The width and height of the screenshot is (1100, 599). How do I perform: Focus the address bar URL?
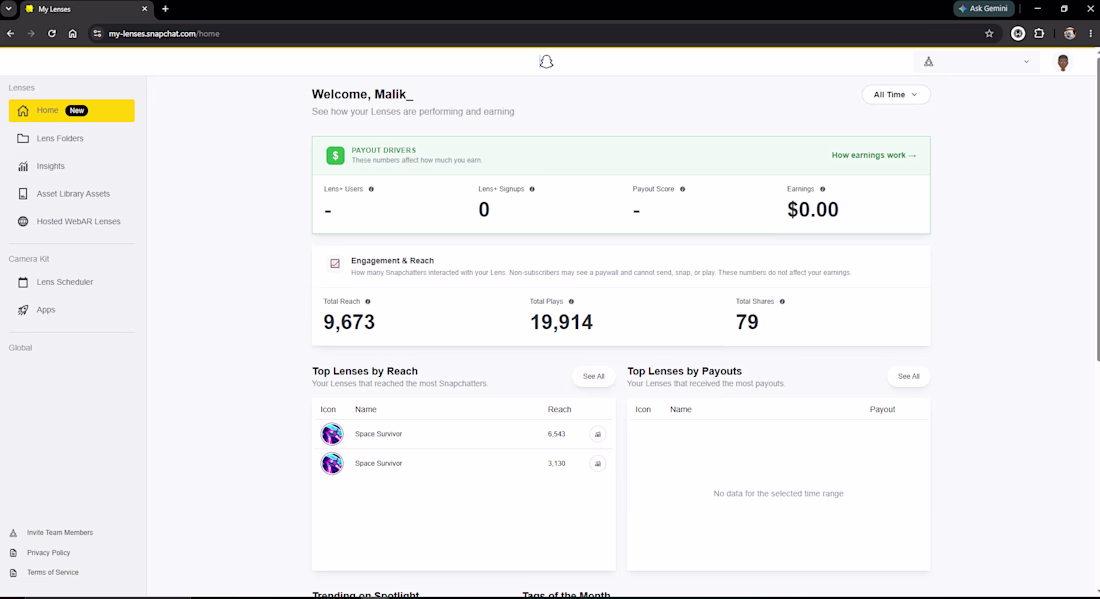click(164, 34)
